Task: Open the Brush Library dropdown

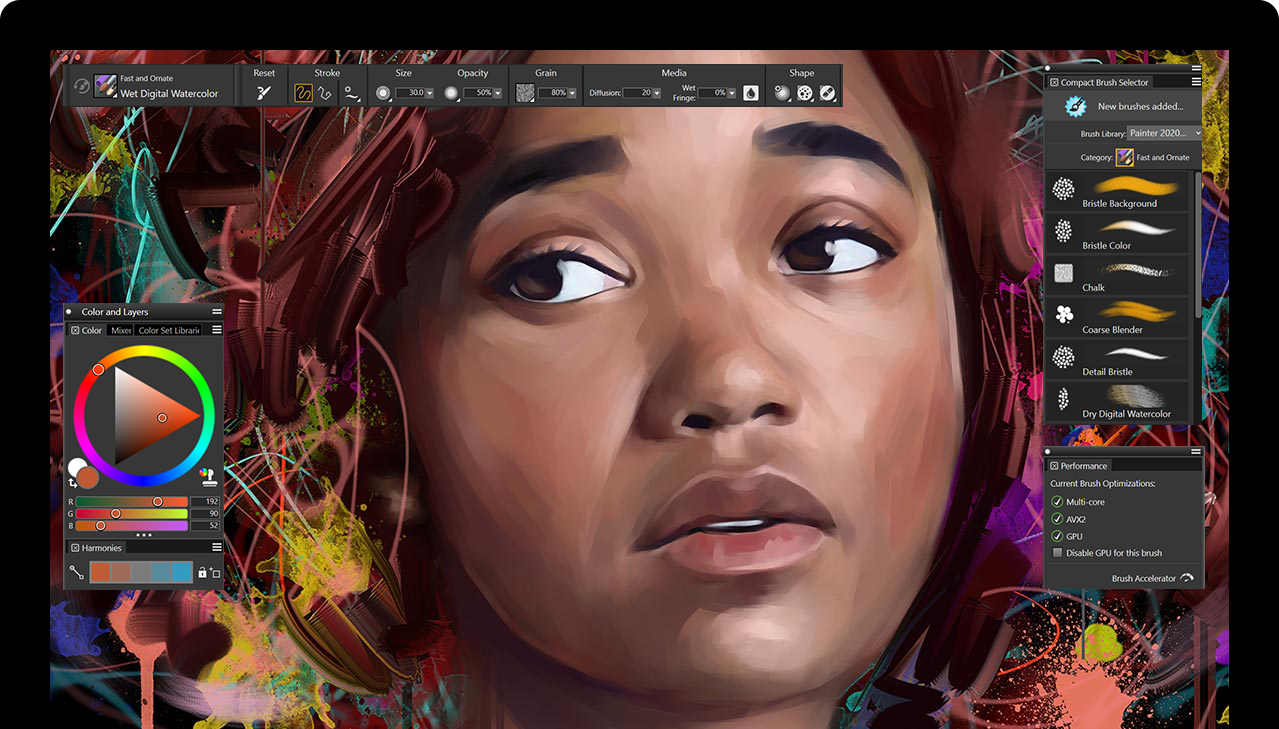Action: pyautogui.click(x=1164, y=133)
